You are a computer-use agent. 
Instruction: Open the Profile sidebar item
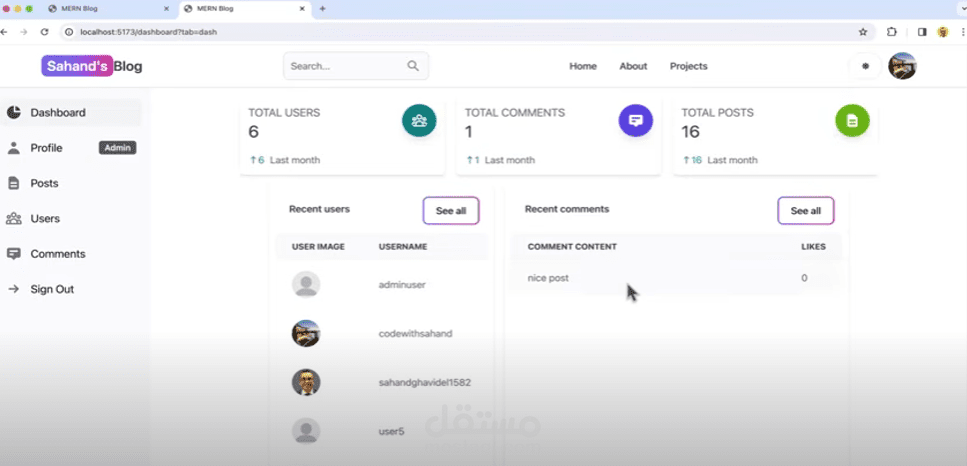70,148
